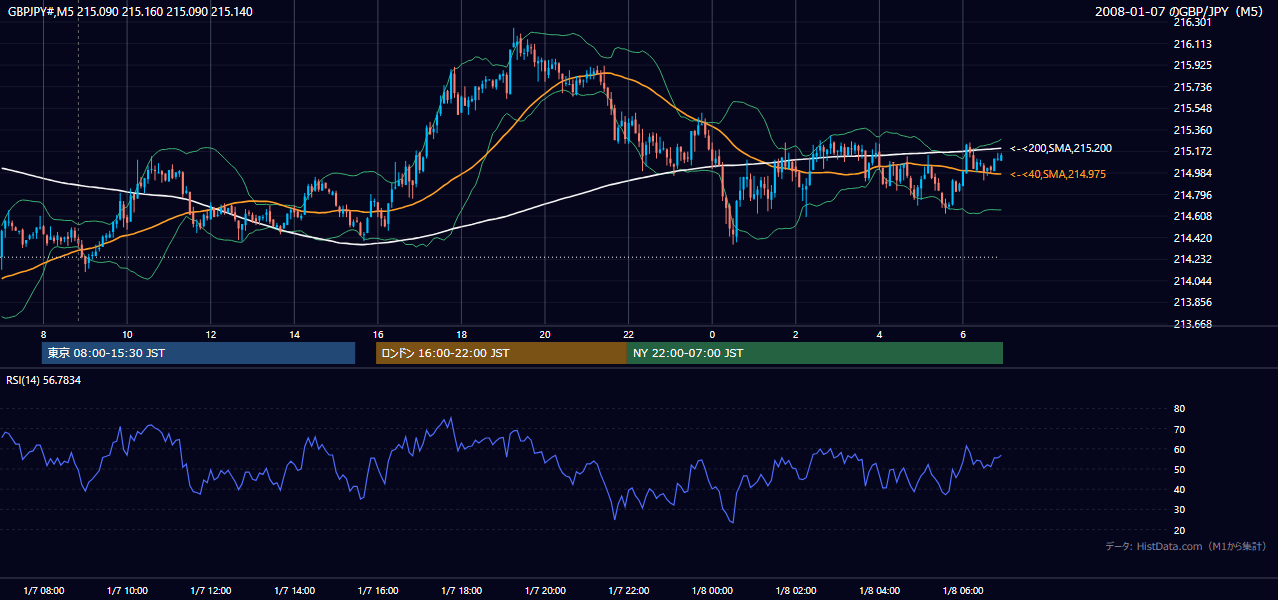This screenshot has width=1278, height=600.
Task: Click price axis value 216.301
Action: coord(1192,22)
